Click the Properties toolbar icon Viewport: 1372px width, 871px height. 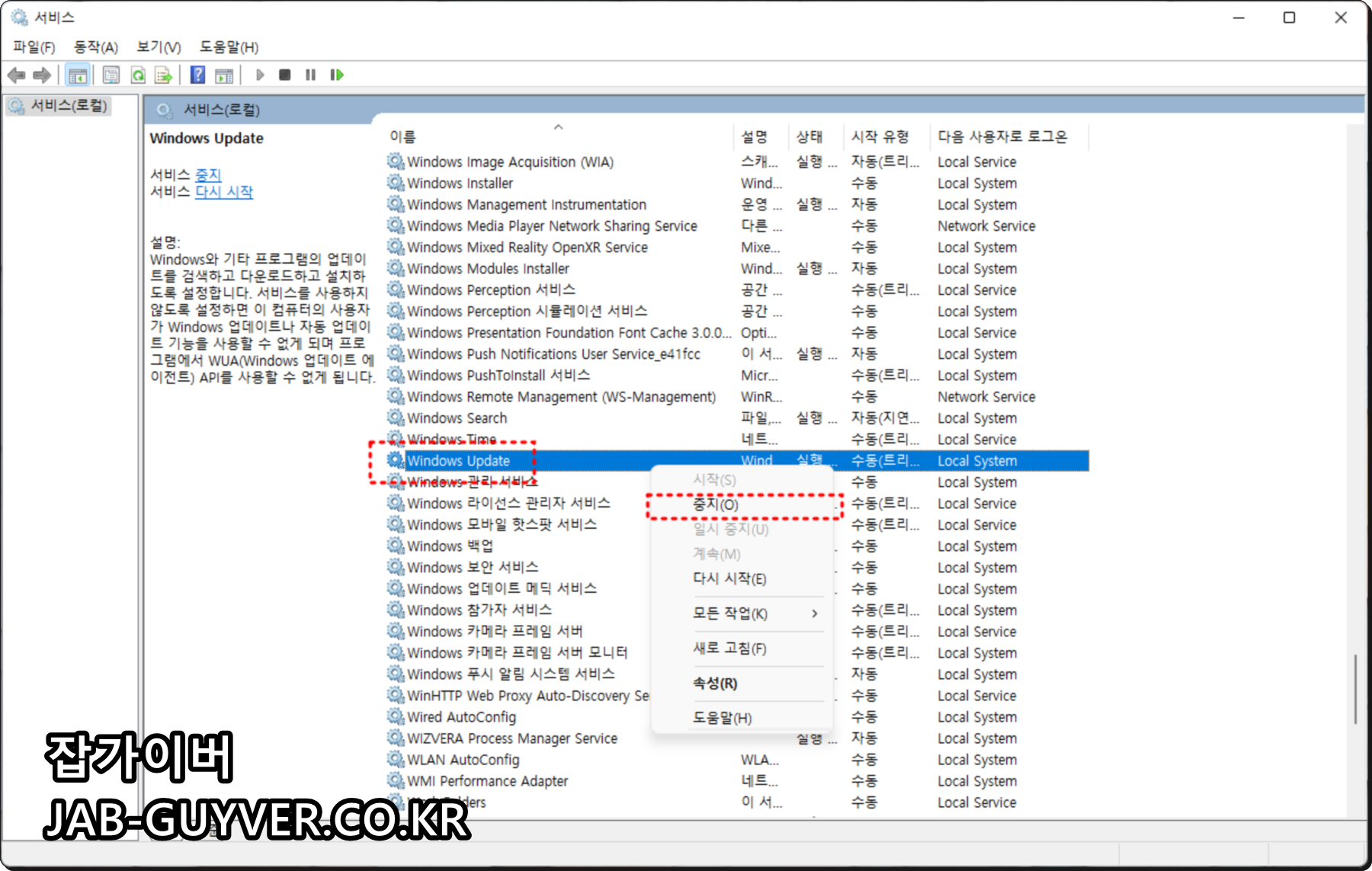(111, 75)
